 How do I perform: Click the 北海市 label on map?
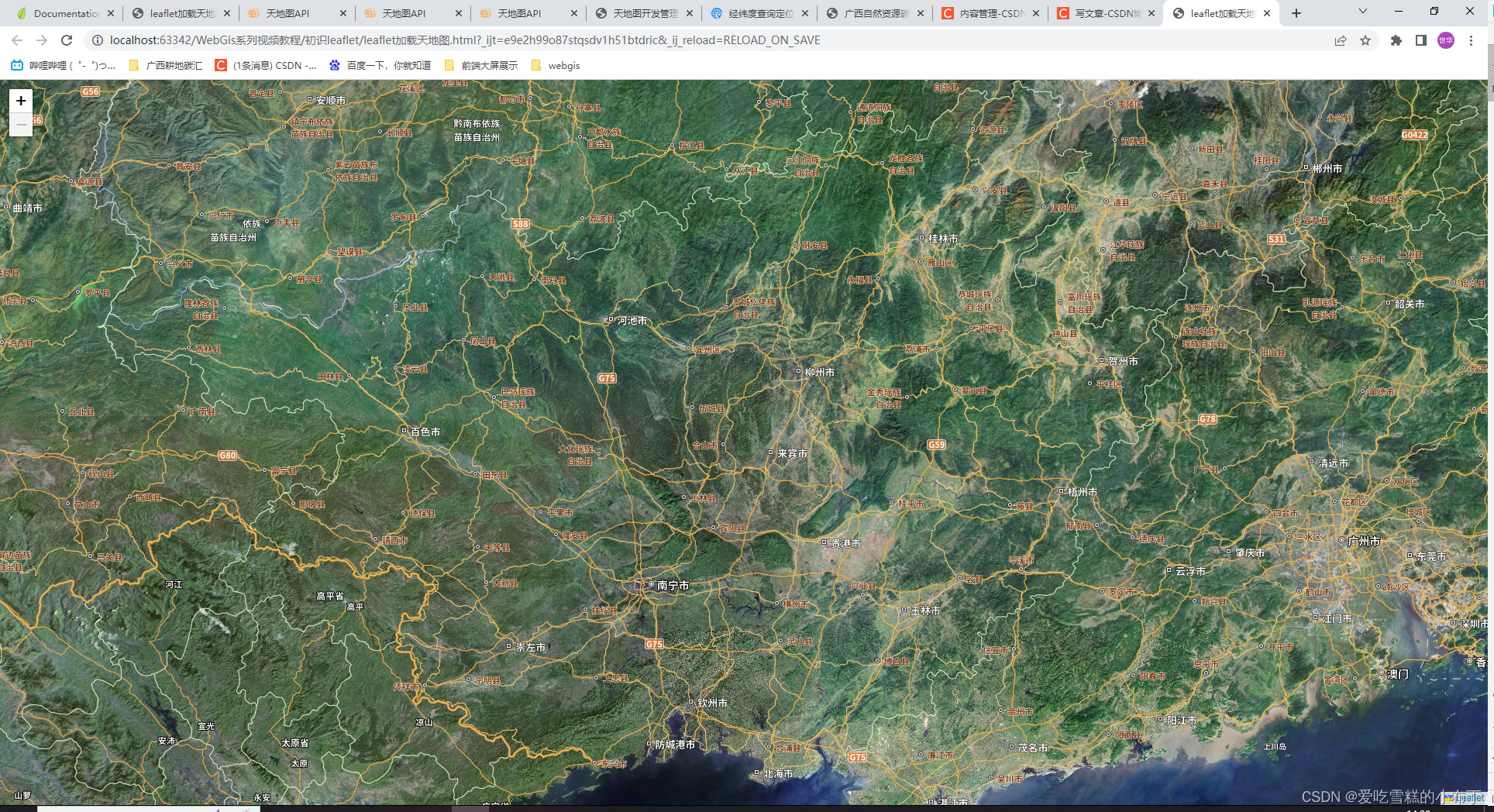[x=778, y=774]
